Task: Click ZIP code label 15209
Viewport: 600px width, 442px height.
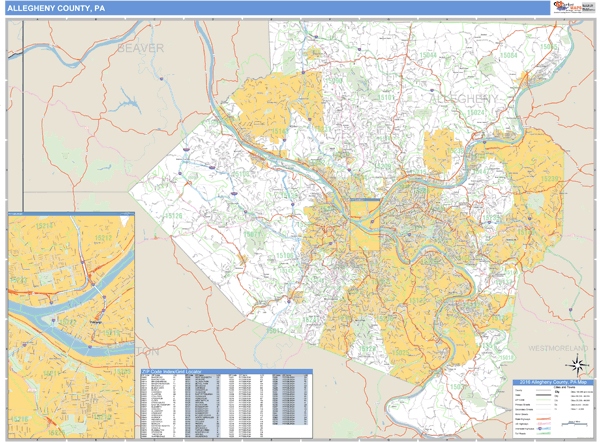Action: pos(383,166)
